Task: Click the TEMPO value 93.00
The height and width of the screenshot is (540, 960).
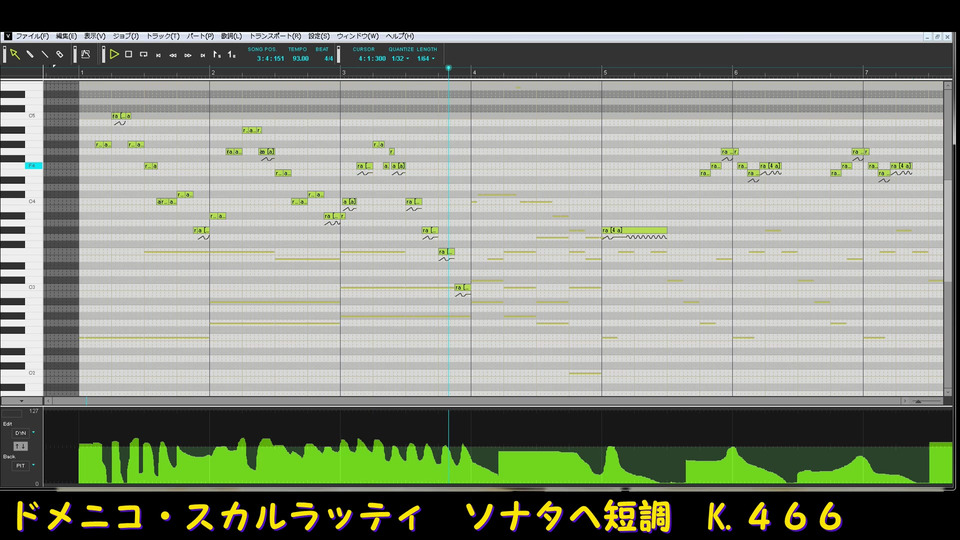Action: (x=300, y=59)
